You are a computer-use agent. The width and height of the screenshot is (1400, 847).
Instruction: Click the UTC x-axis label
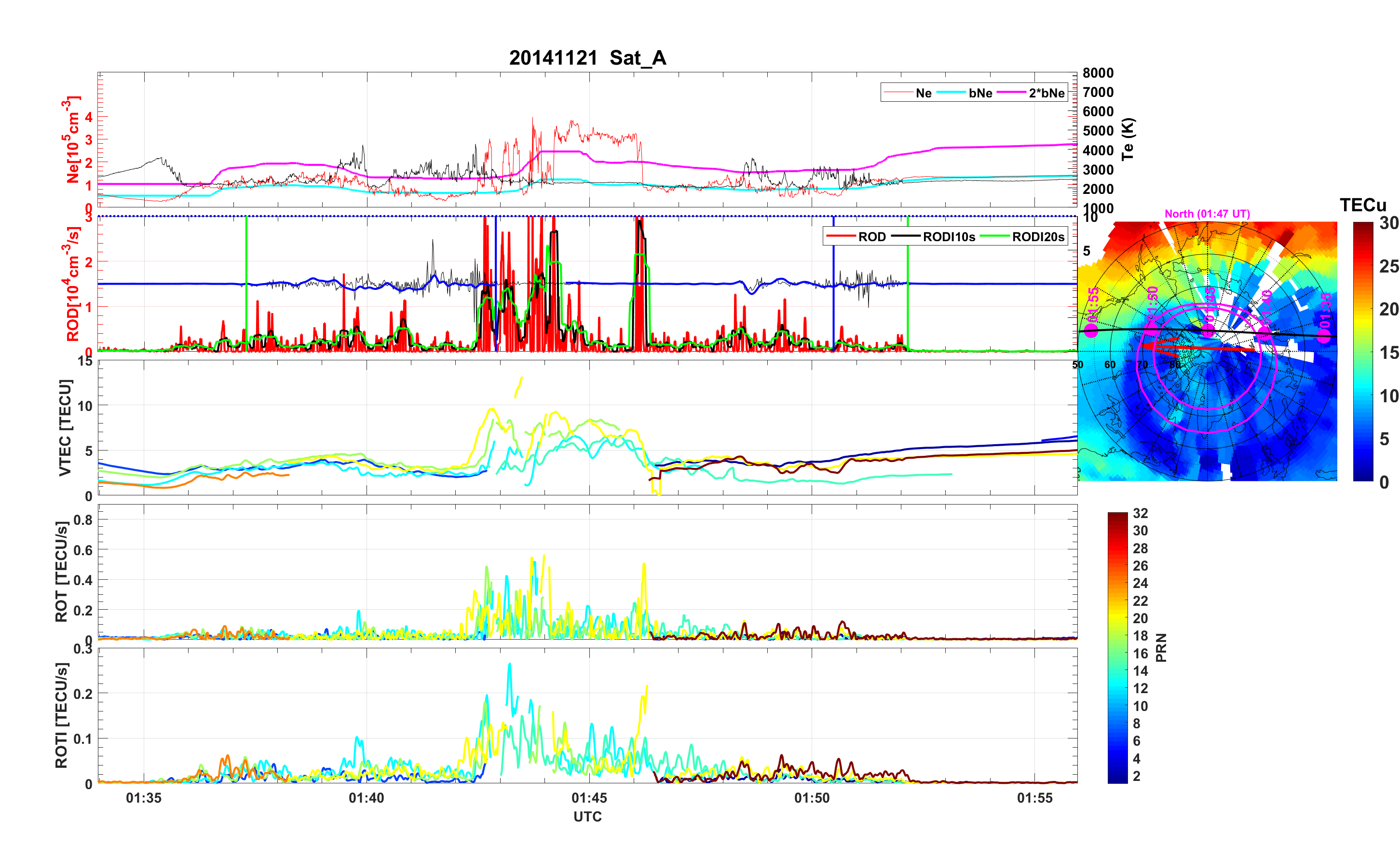pyautogui.click(x=587, y=816)
